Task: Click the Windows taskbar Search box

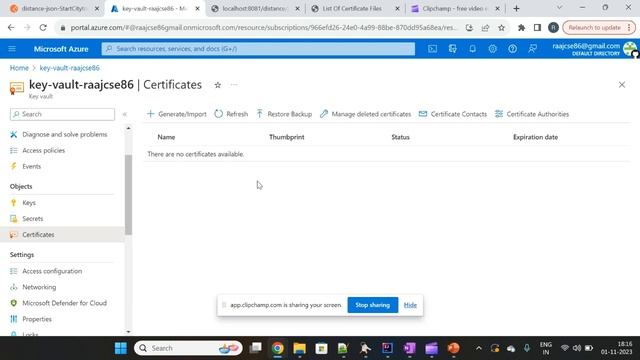Action: click(188, 348)
